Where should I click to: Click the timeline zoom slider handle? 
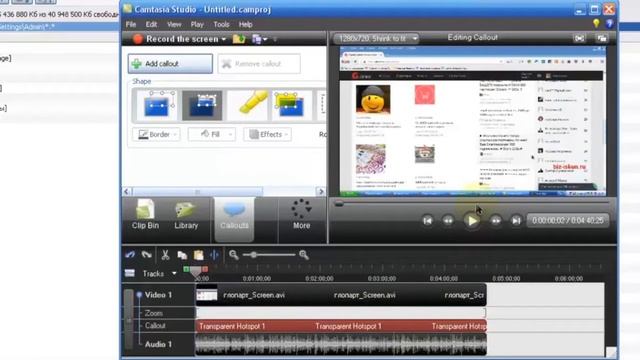coord(253,255)
